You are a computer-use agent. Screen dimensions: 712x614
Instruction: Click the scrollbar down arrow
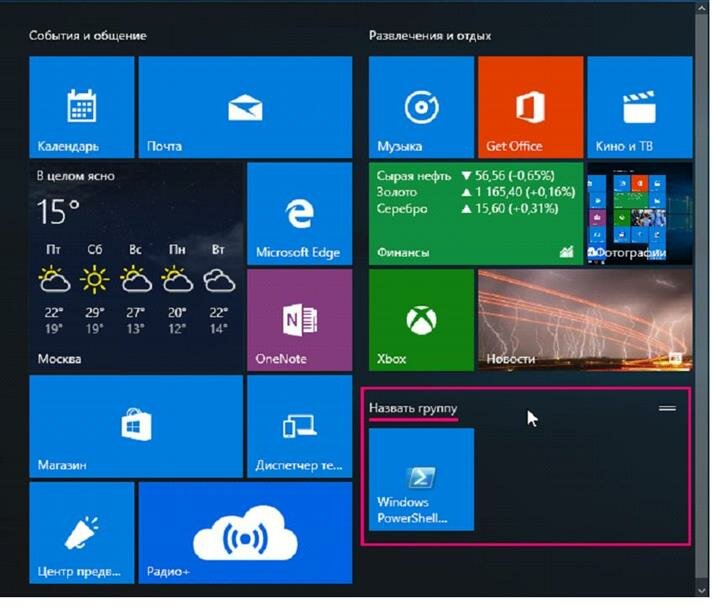[x=702, y=591]
